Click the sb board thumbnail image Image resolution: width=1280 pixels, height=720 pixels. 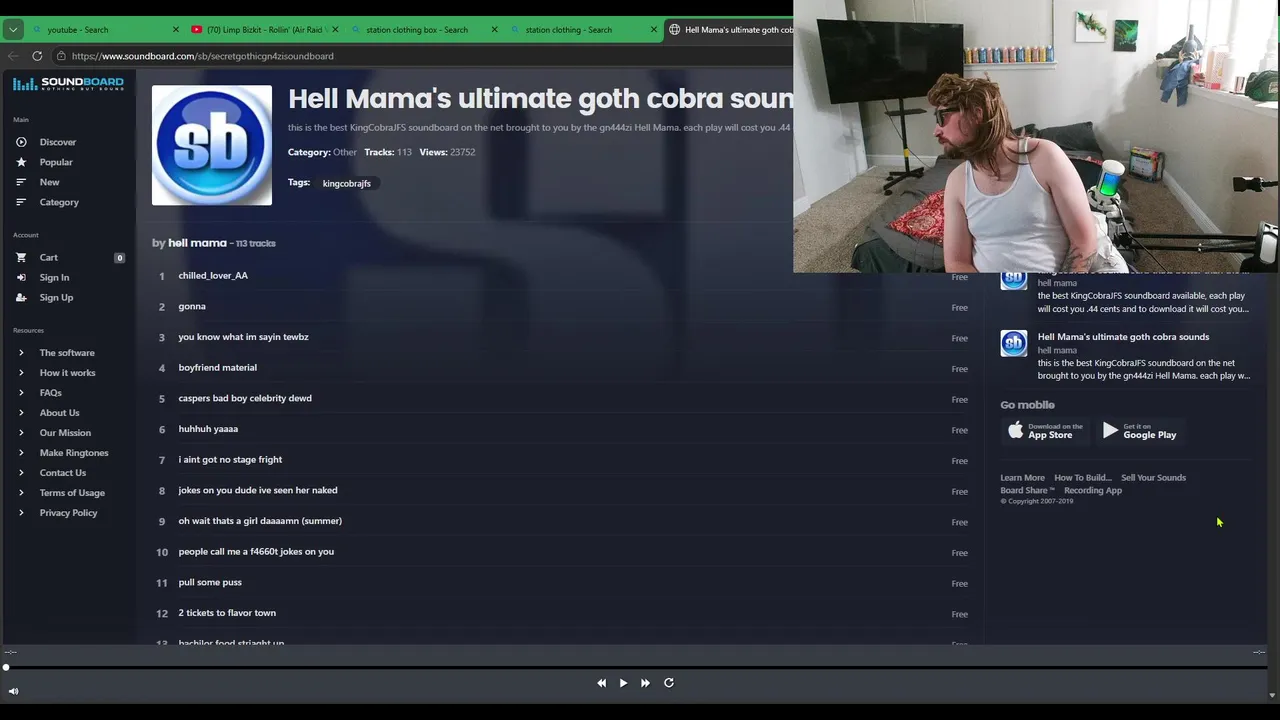click(212, 145)
